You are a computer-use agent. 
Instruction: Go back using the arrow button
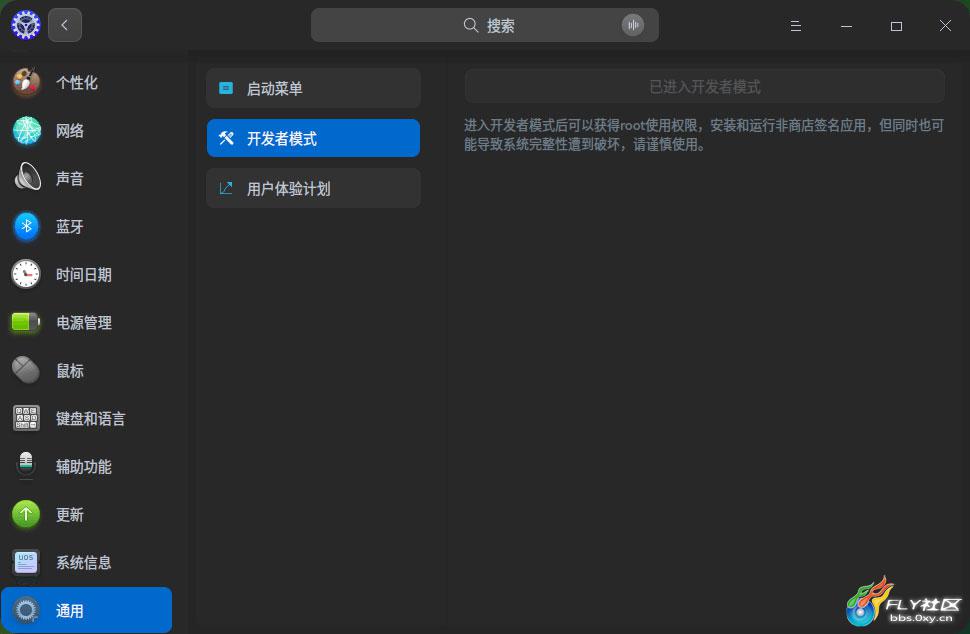[x=65, y=25]
